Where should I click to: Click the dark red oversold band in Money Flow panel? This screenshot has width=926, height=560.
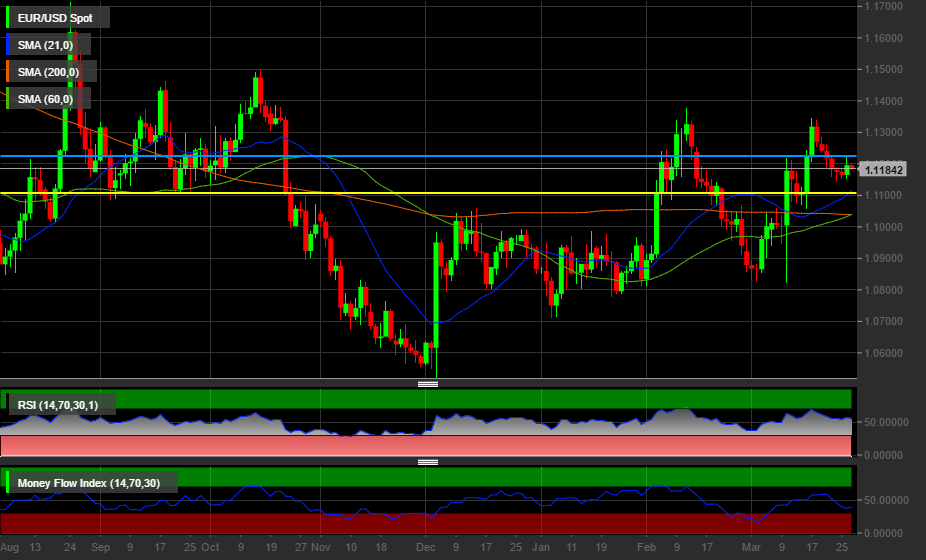pos(500,523)
